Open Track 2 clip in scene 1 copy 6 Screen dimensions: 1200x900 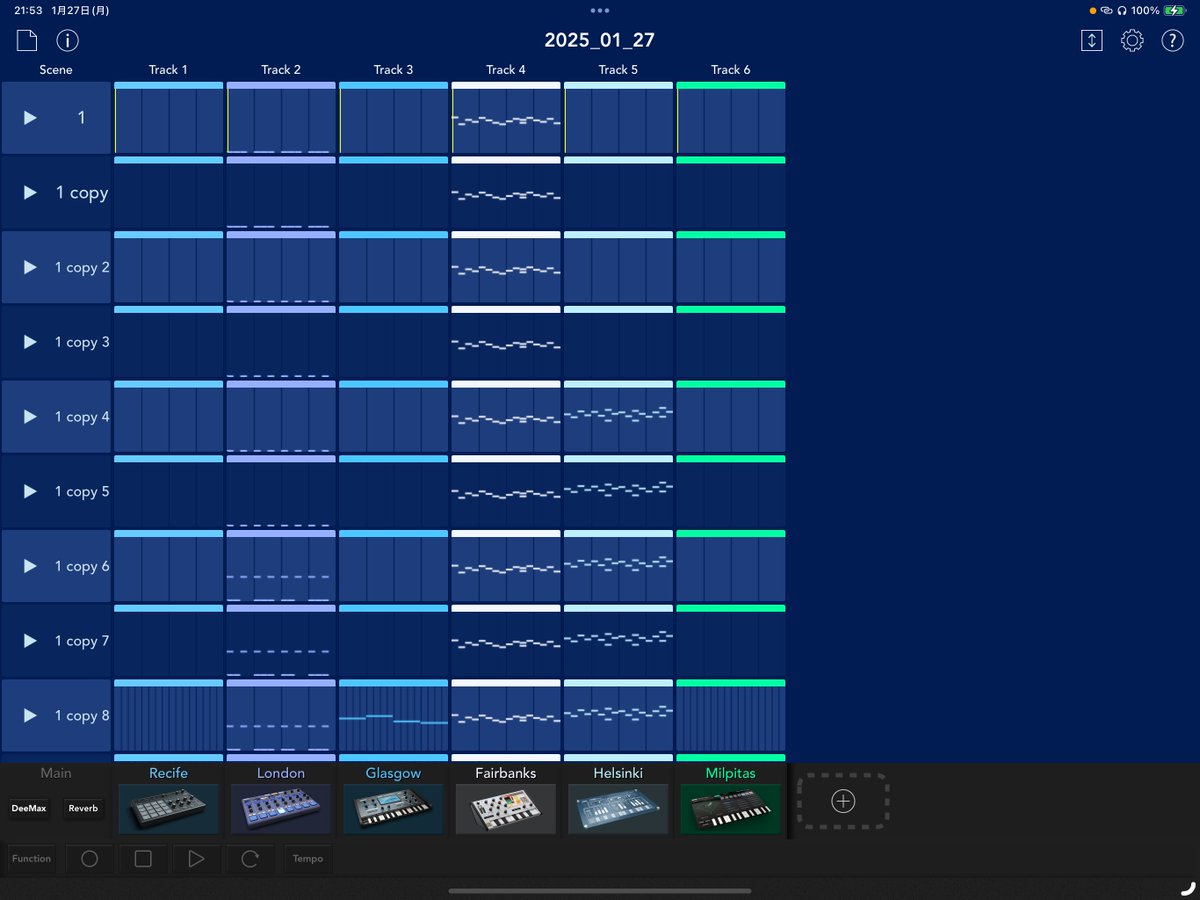click(x=281, y=566)
